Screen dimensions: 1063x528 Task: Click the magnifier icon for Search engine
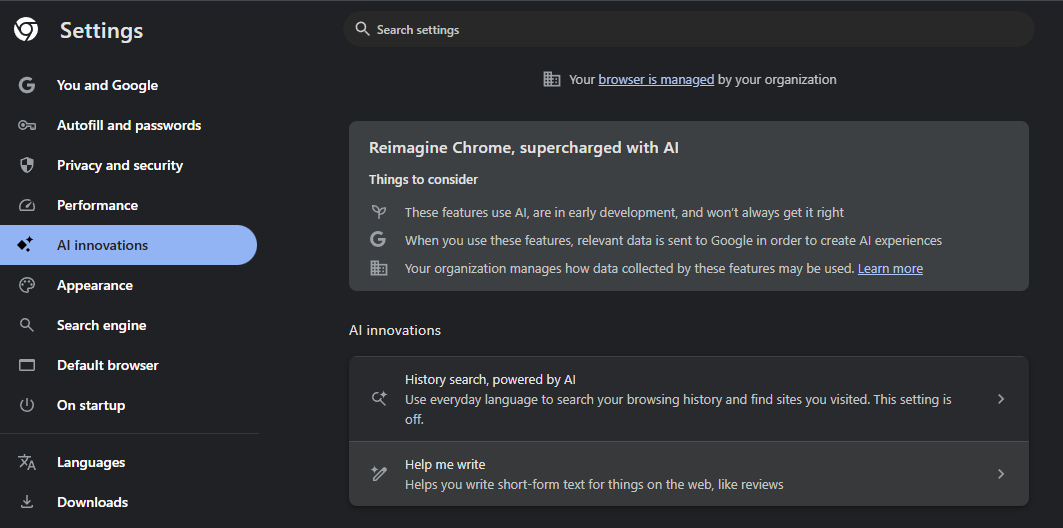tap(26, 325)
